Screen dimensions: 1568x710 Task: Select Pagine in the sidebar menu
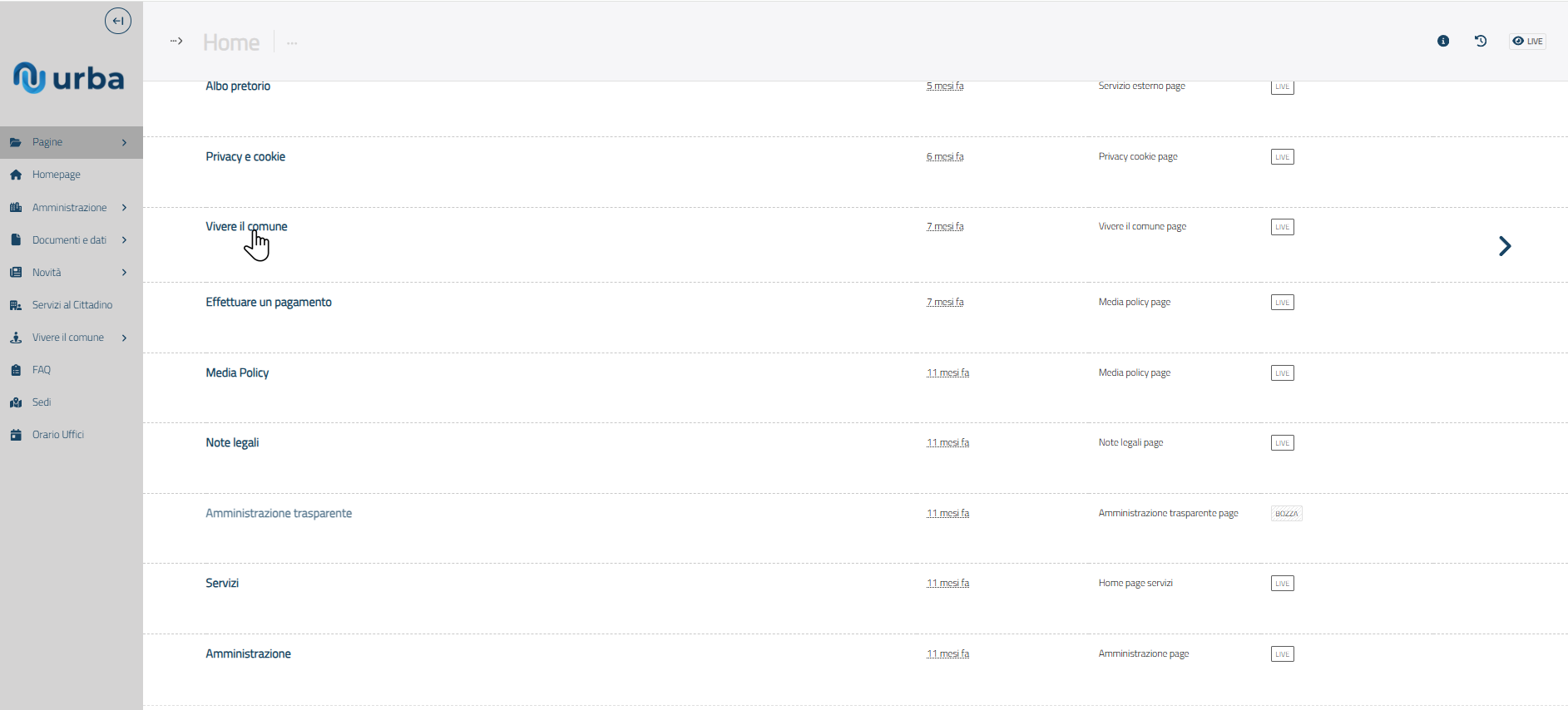tap(47, 142)
